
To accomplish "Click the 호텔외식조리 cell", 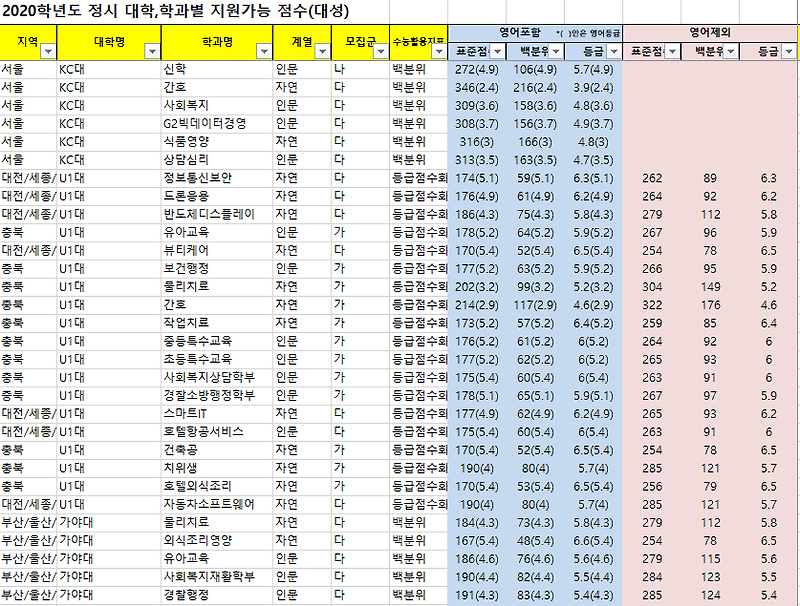I will point(217,486).
